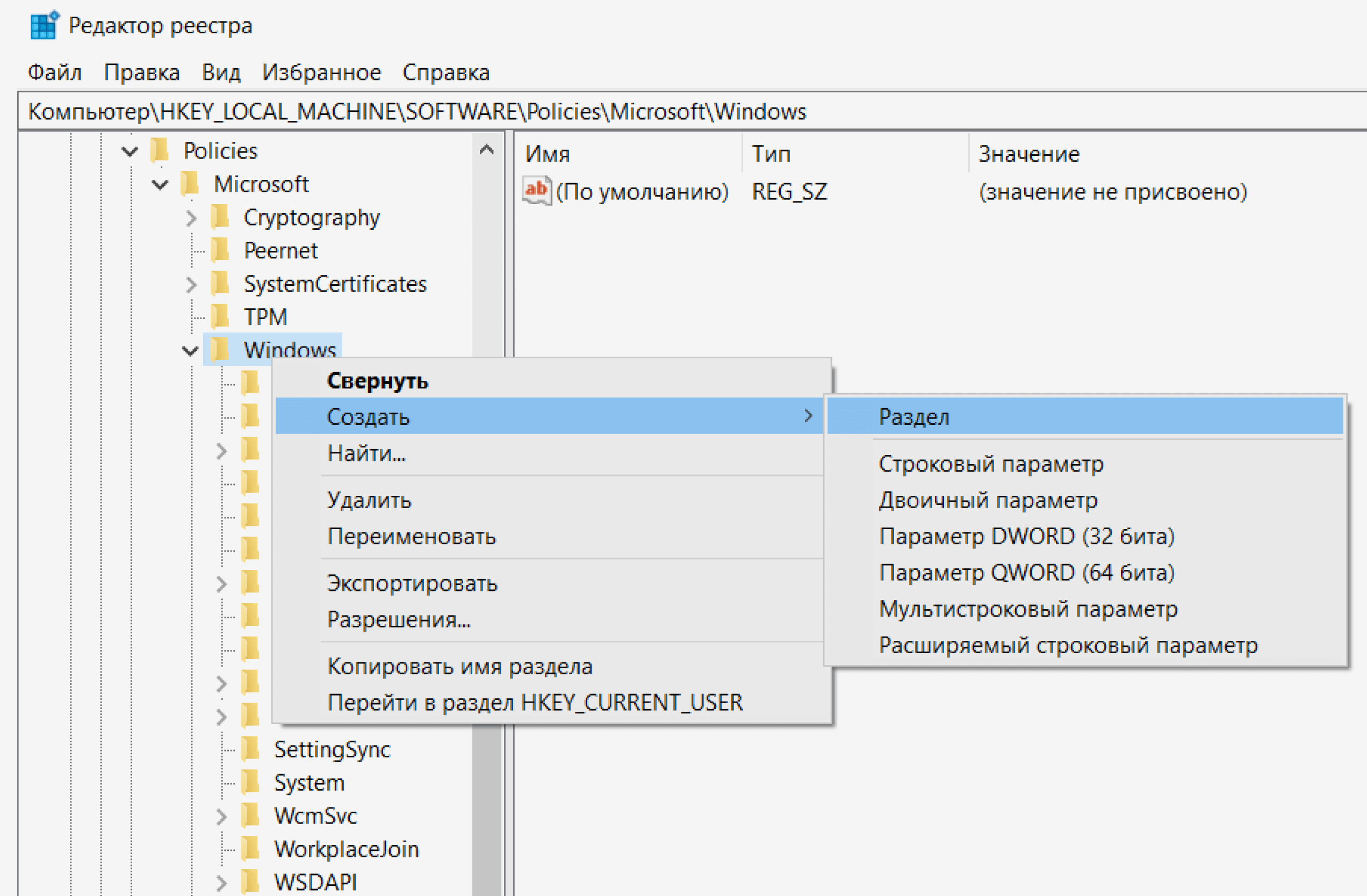Open the Избранное menu
The height and width of the screenshot is (896, 1367).
point(322,73)
